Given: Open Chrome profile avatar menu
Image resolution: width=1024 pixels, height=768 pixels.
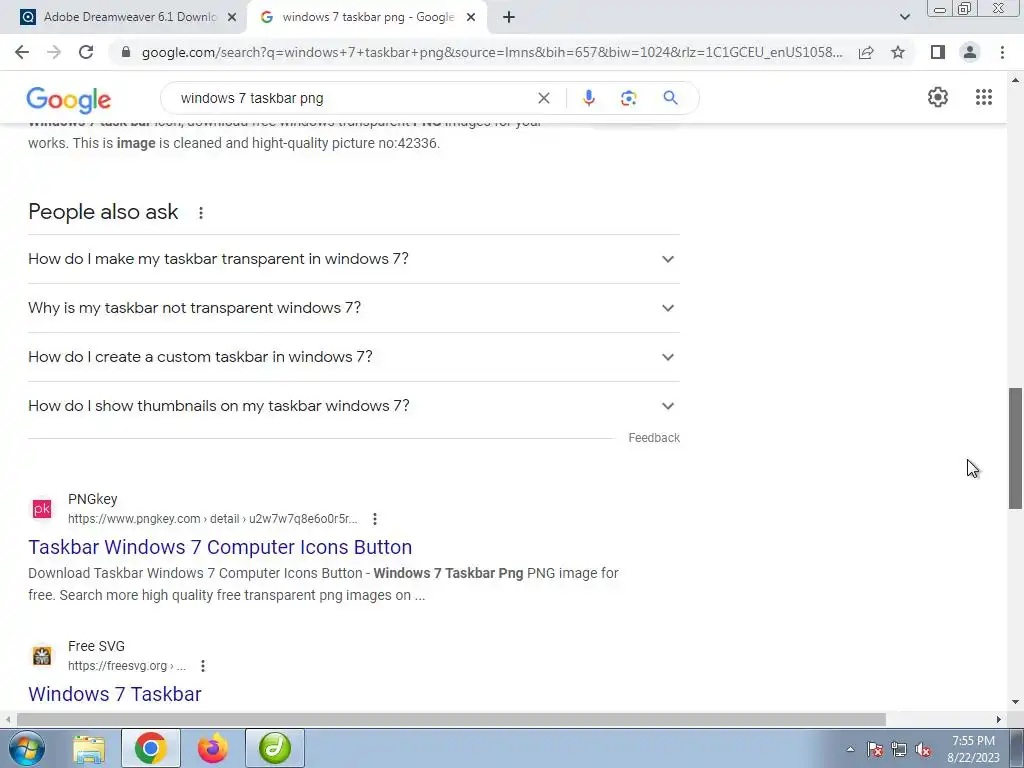Looking at the screenshot, I should (x=970, y=52).
